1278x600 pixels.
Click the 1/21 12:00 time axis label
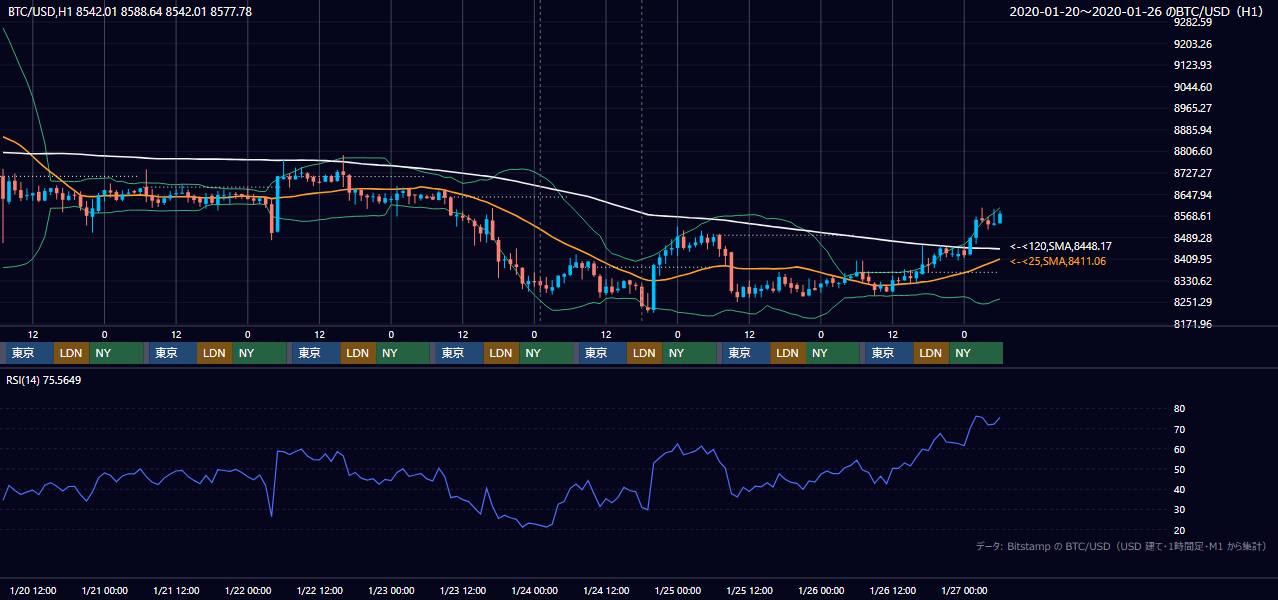177,590
